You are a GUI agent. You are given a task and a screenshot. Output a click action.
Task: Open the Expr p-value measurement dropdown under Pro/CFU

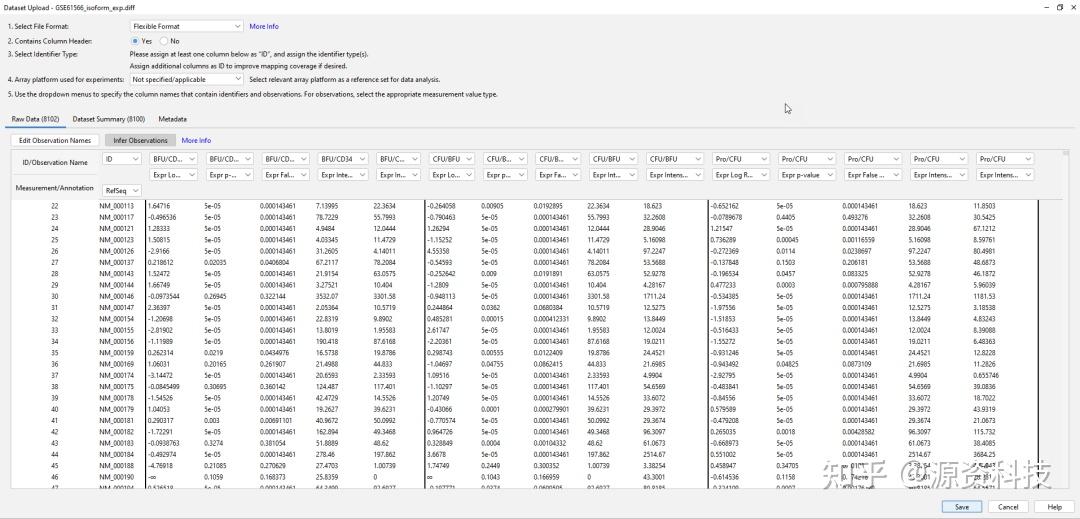807,176
